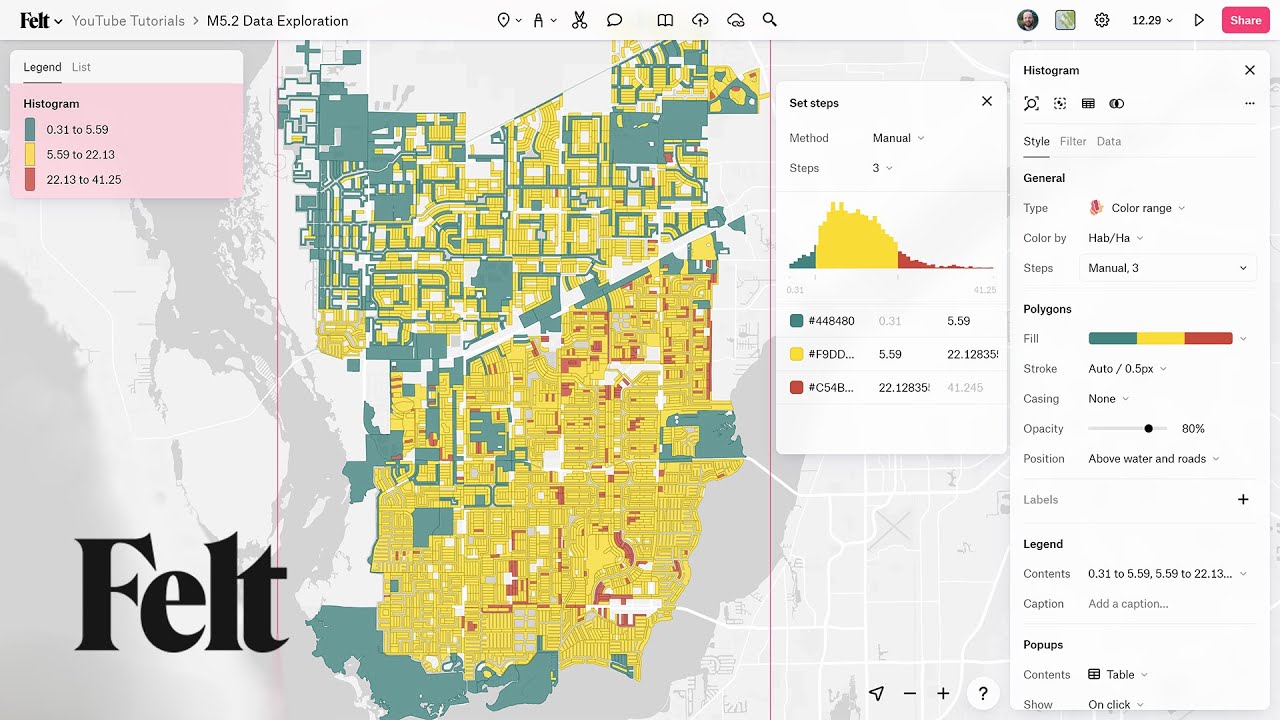Edit the red step min 22.12835 field

(903, 387)
